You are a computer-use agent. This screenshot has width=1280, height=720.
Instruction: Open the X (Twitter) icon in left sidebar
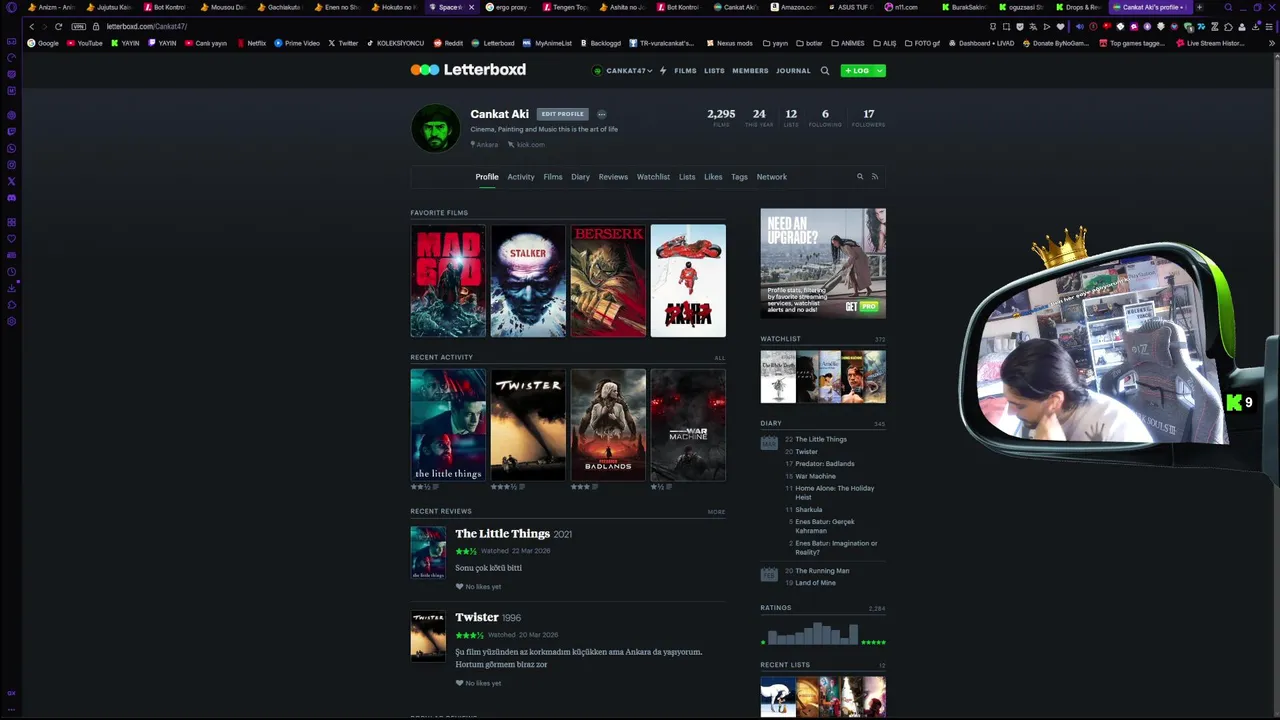(11, 181)
